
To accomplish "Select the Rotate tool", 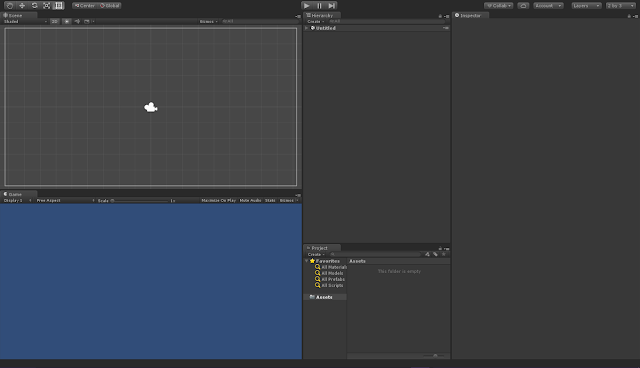I will 34,6.
